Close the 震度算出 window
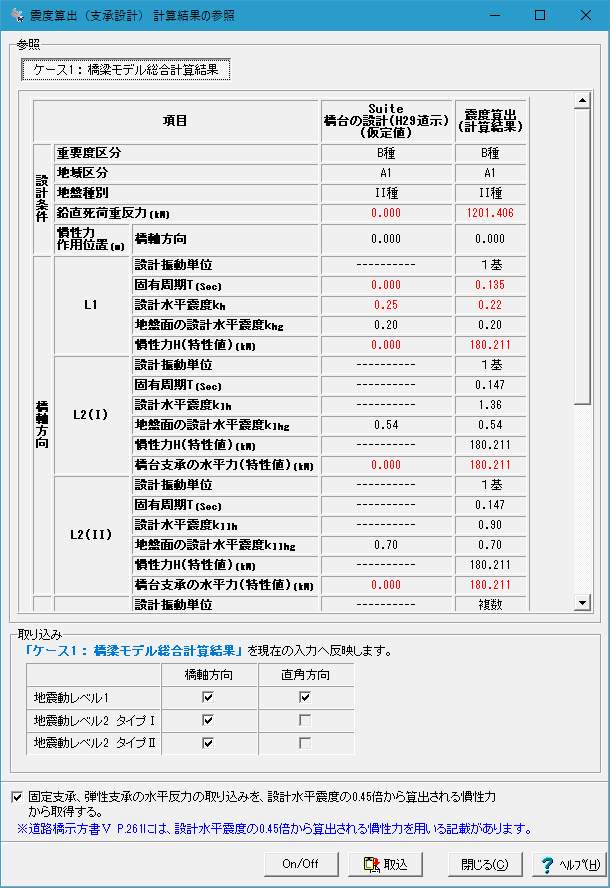Screen dimensions: 610x888 pyautogui.click(x=586, y=15)
